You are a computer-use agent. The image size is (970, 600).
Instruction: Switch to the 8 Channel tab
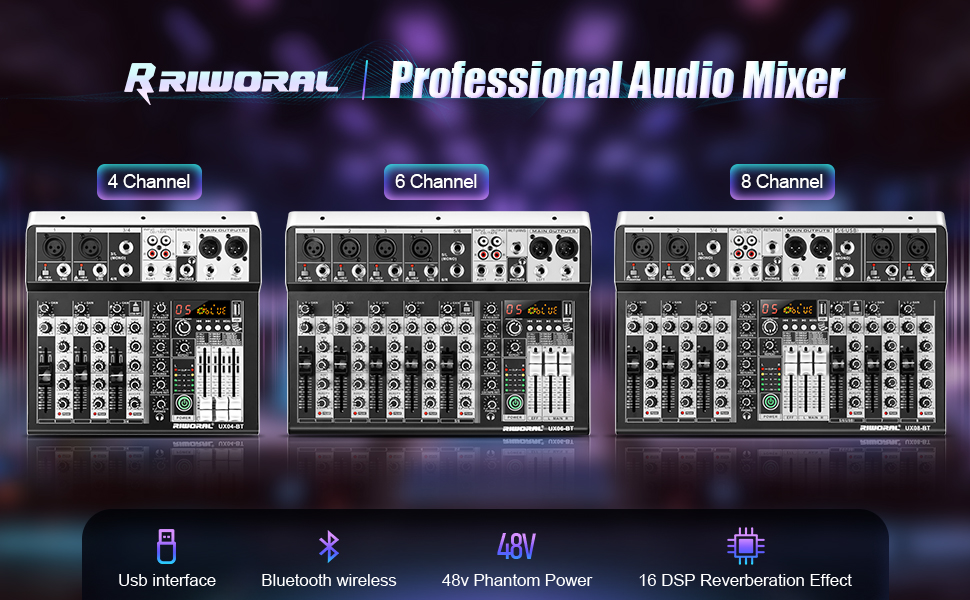coord(782,181)
